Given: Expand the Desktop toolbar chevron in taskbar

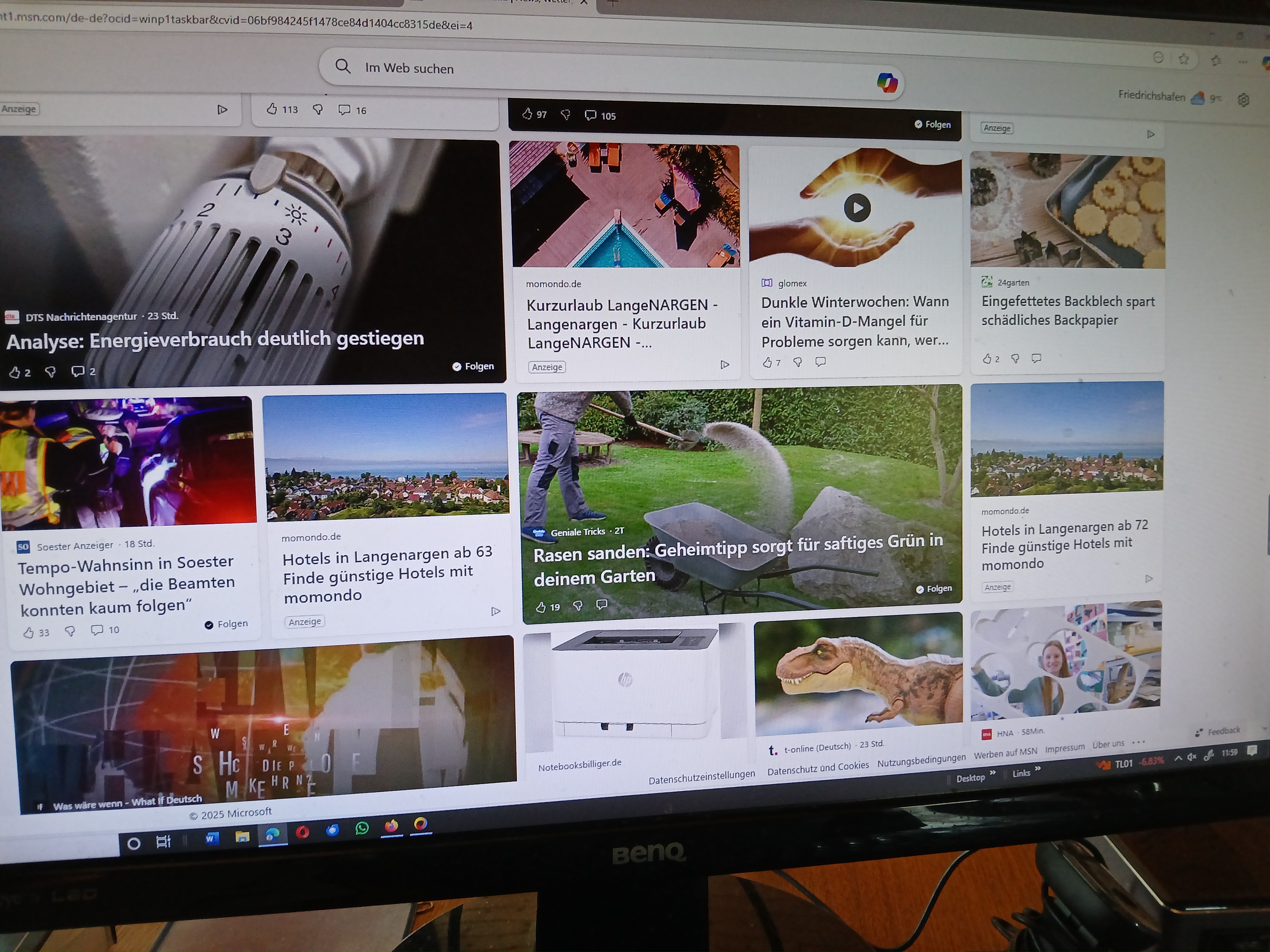Looking at the screenshot, I should [993, 773].
